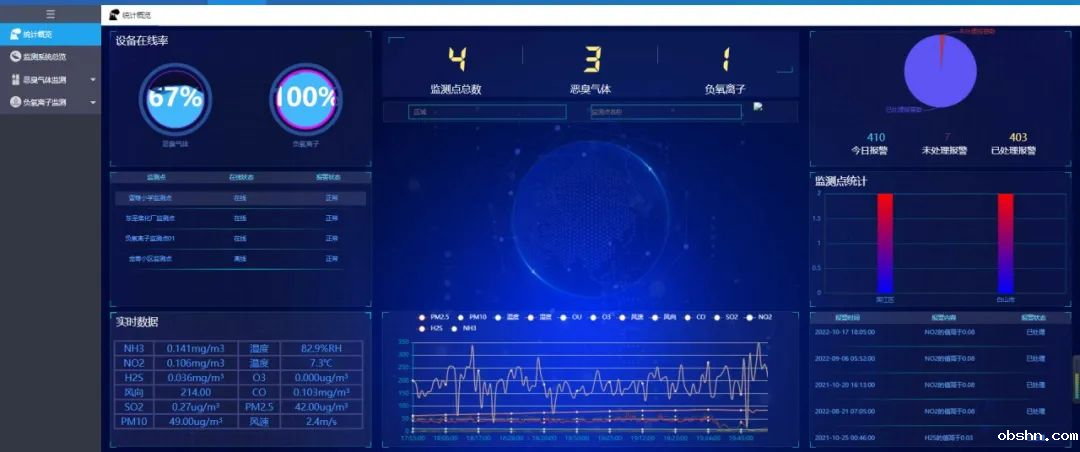The image size is (1080, 452).
Task: Expand the 负氧离子监测 submenu arrow
Action: click(x=93, y=102)
